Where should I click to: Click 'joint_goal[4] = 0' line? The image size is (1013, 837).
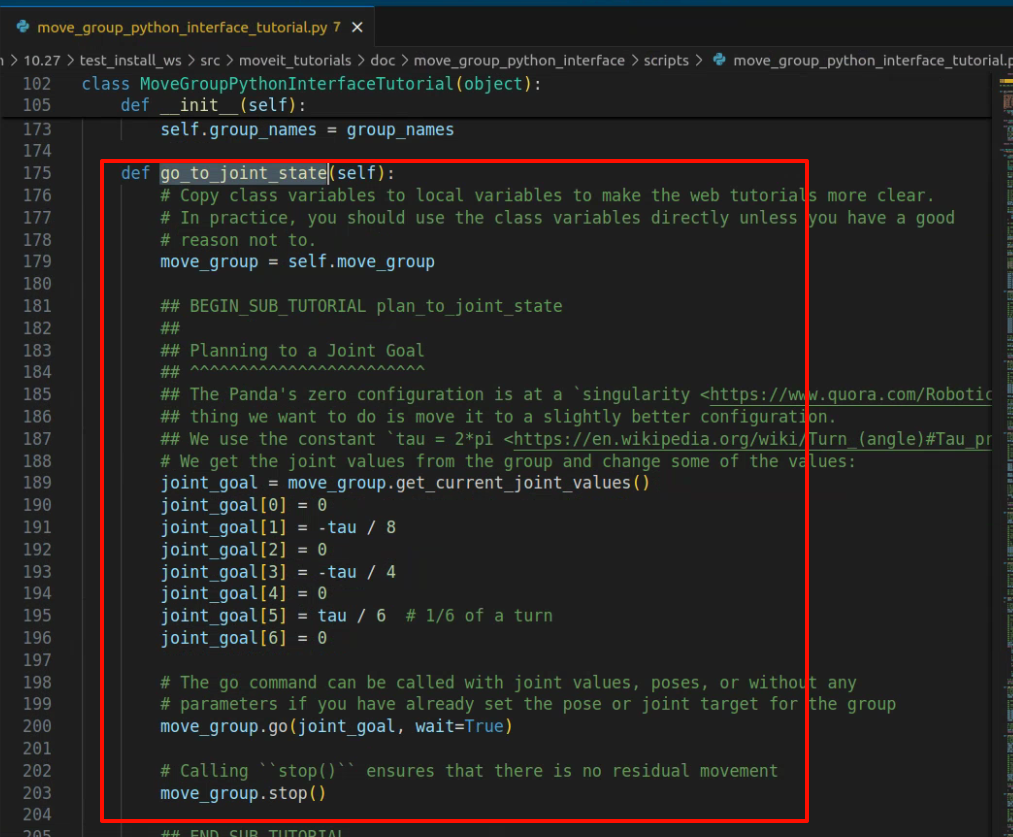tap(244, 594)
